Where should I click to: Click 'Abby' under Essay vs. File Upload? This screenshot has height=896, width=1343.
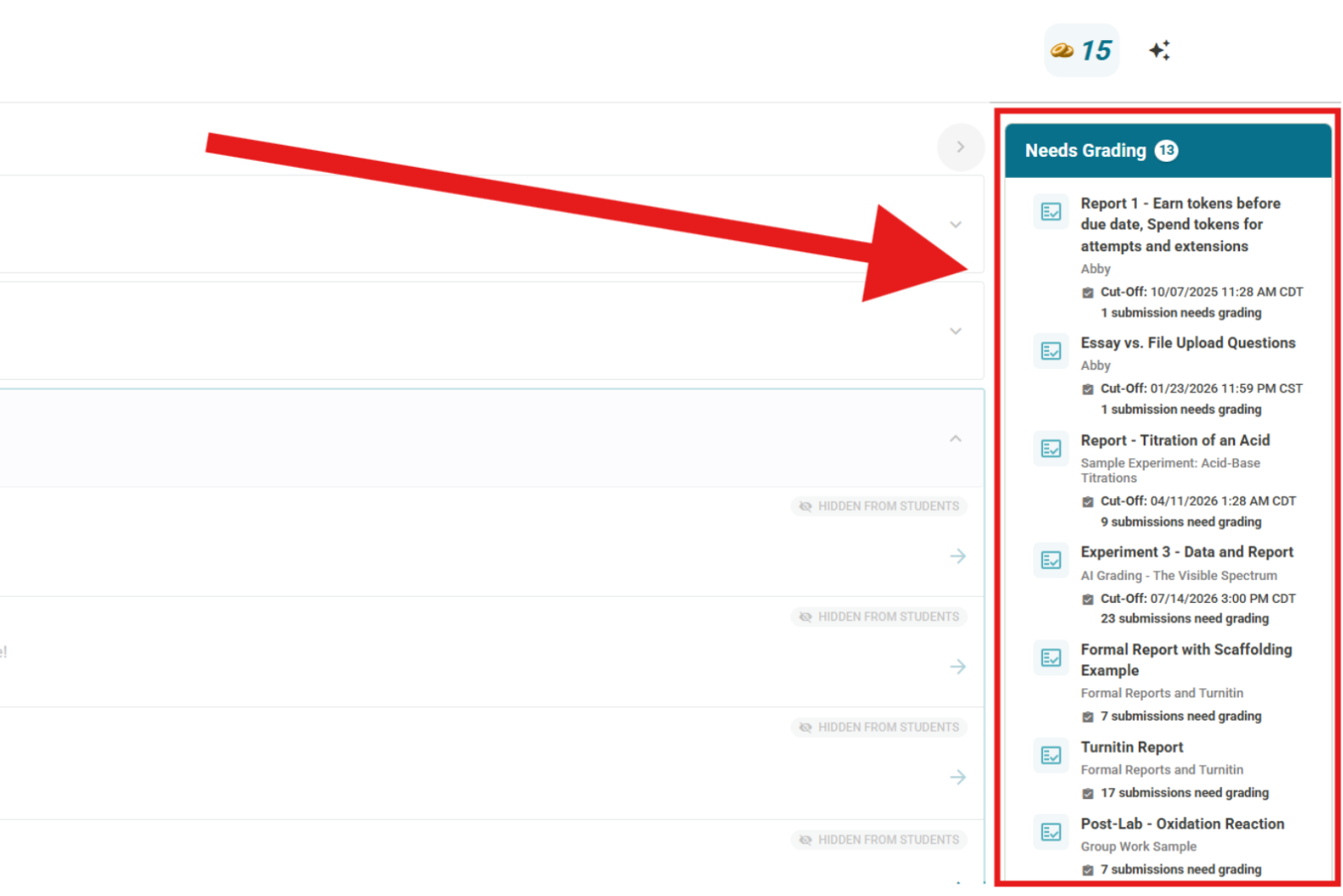point(1095,365)
